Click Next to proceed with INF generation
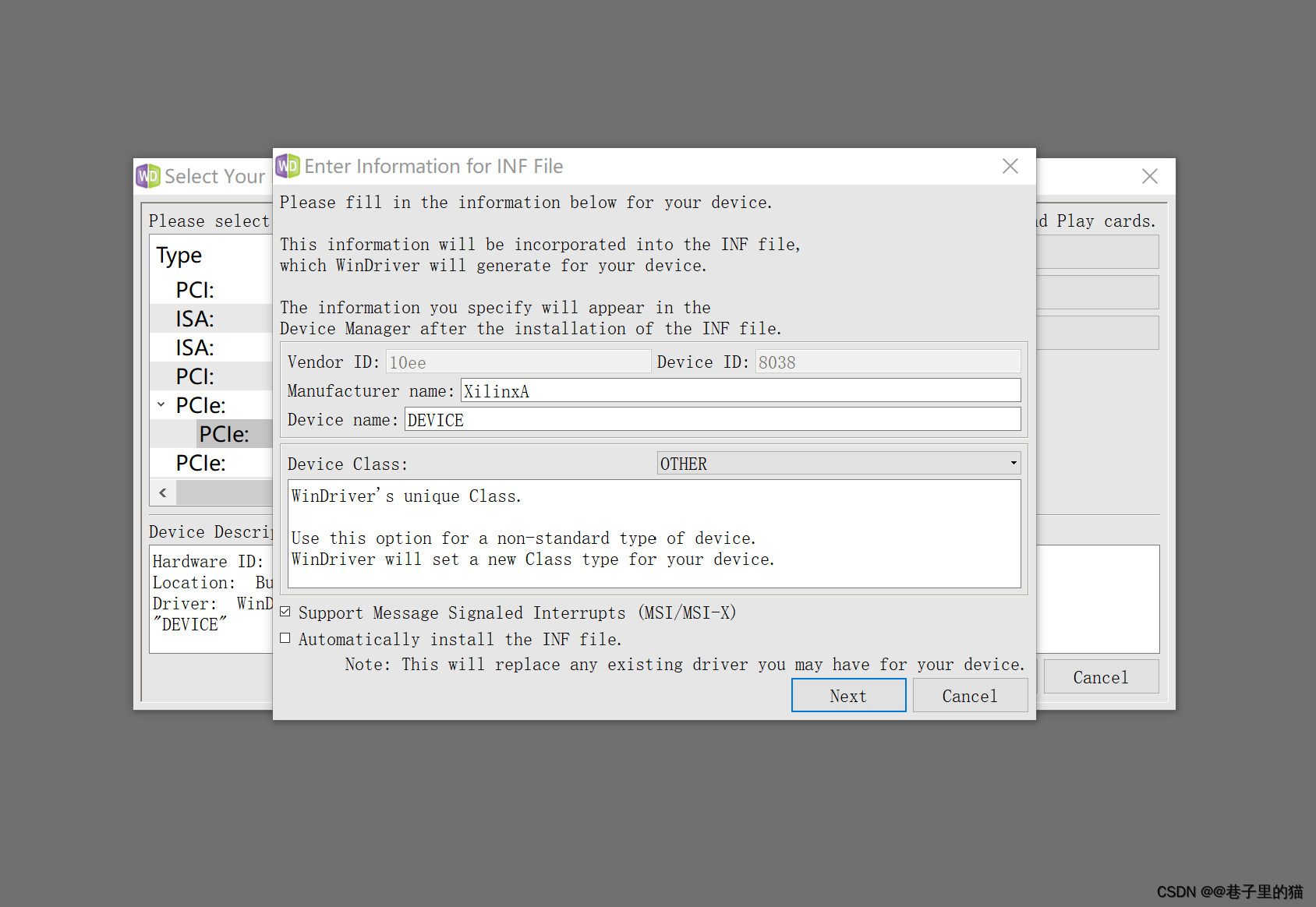The image size is (1316, 907). pos(848,695)
